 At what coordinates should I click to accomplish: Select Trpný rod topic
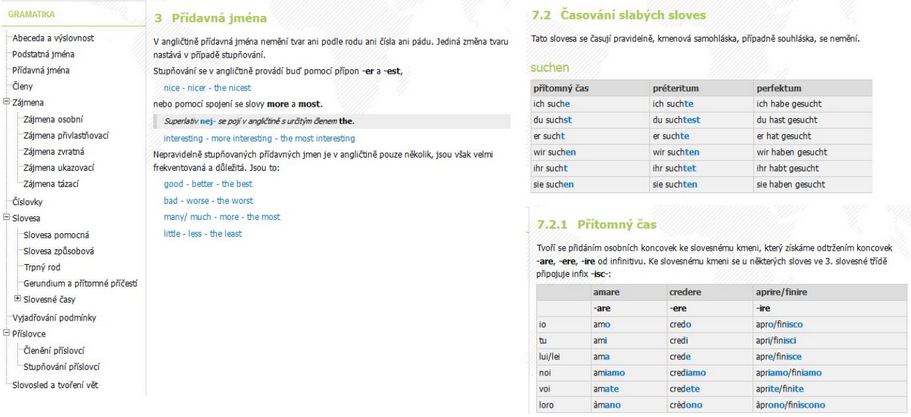click(42, 267)
